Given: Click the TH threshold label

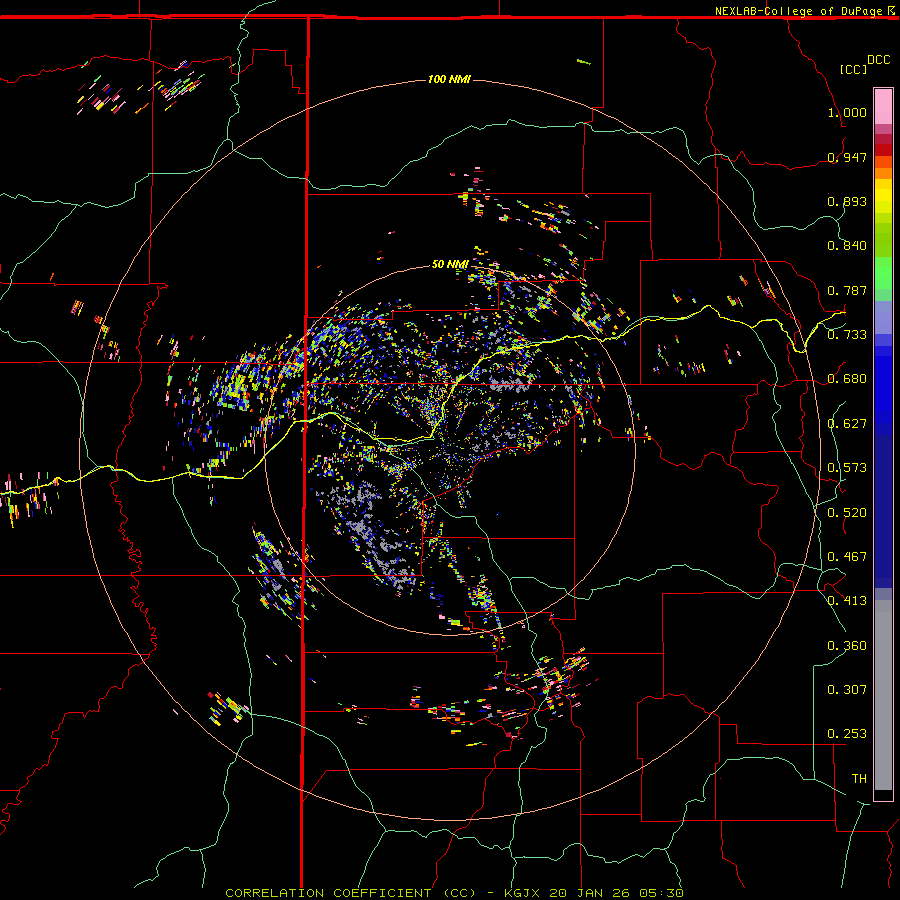Looking at the screenshot, I should coord(859,779).
